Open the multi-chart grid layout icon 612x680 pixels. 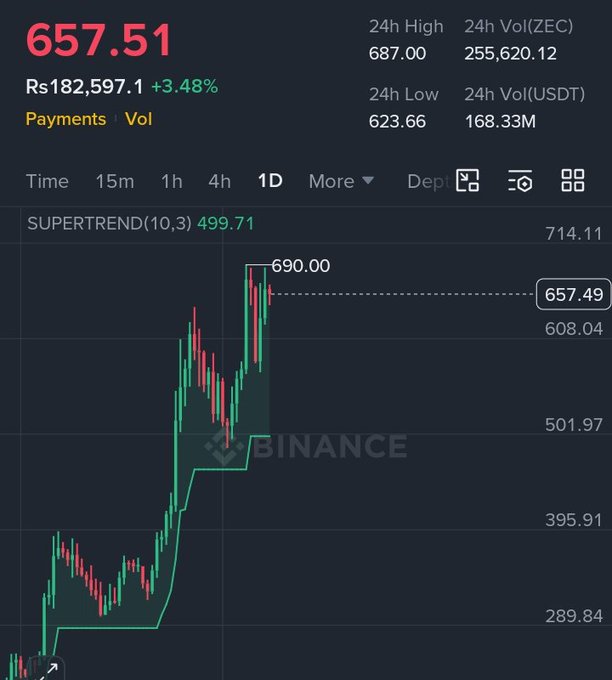click(573, 180)
